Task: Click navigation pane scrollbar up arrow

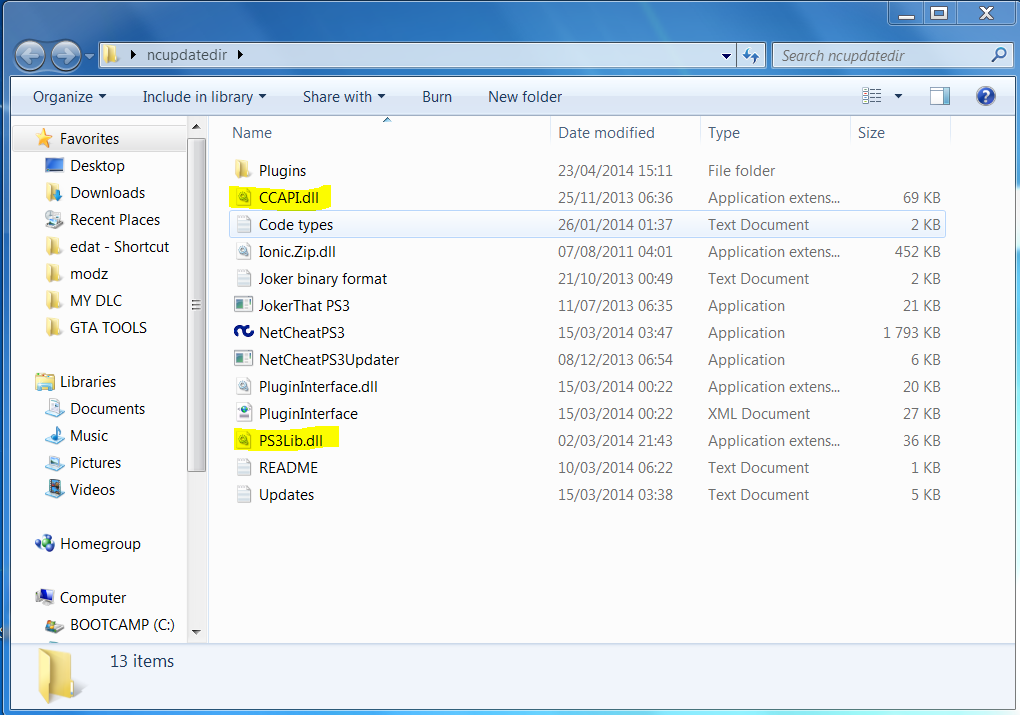Action: [x=196, y=126]
